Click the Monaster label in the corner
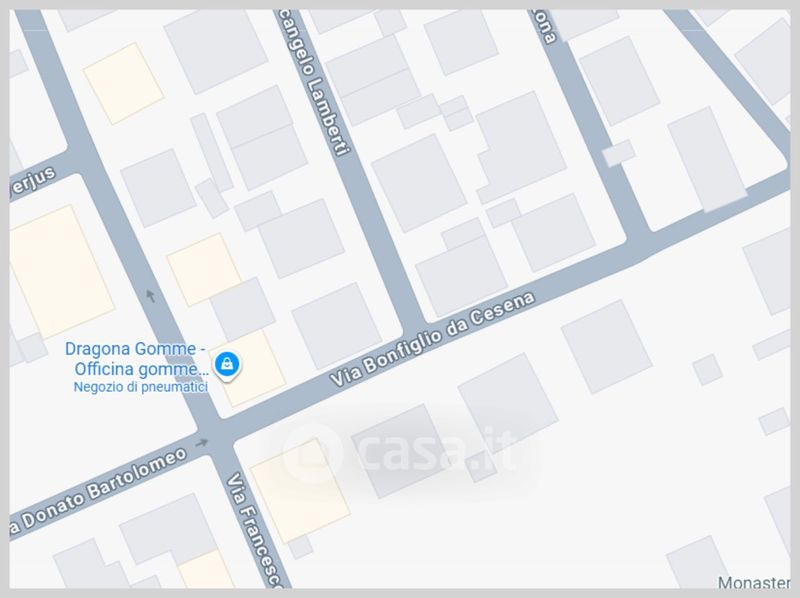This screenshot has height=598, width=800. (x=754, y=582)
